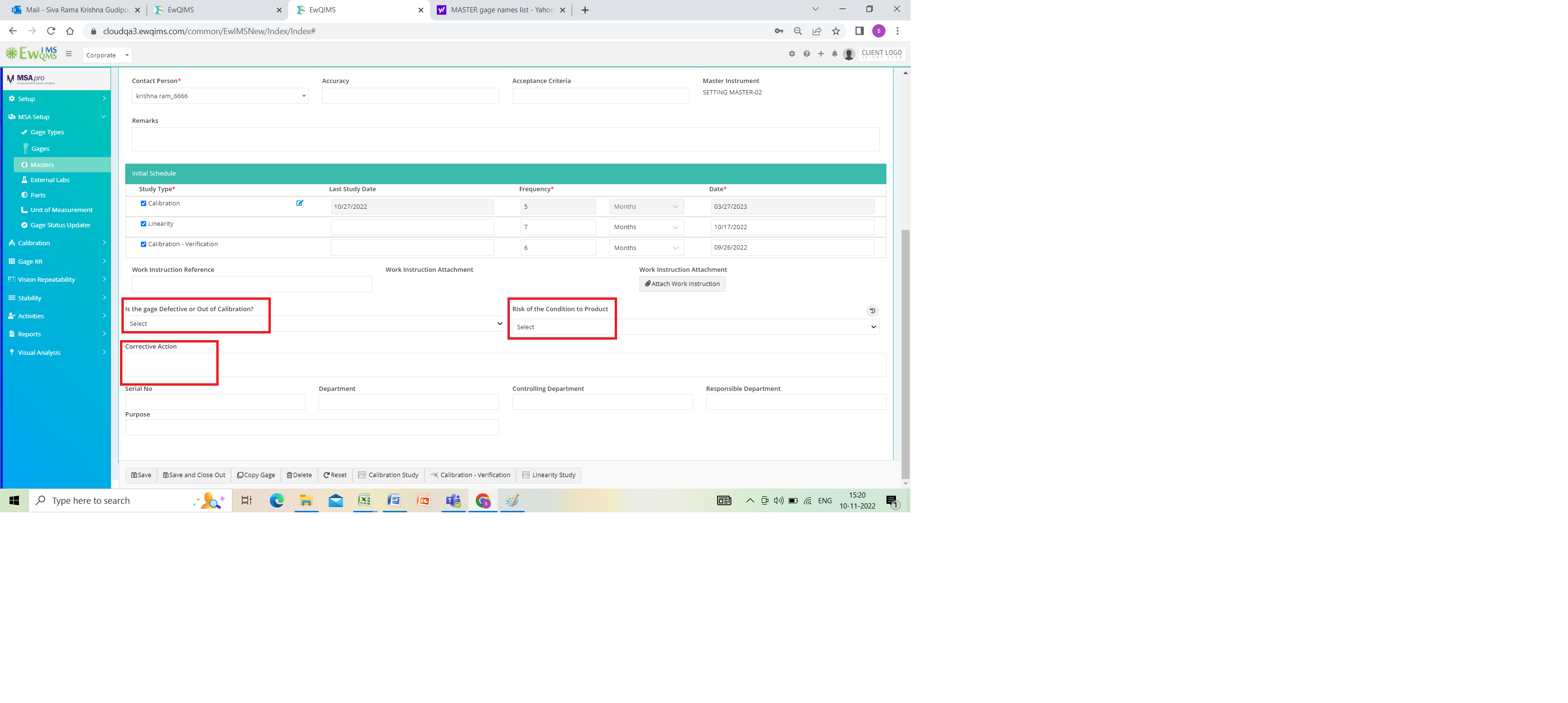Uncheck the Calibration study type checkbox
Screen dimensions: 1568x703
(144, 203)
